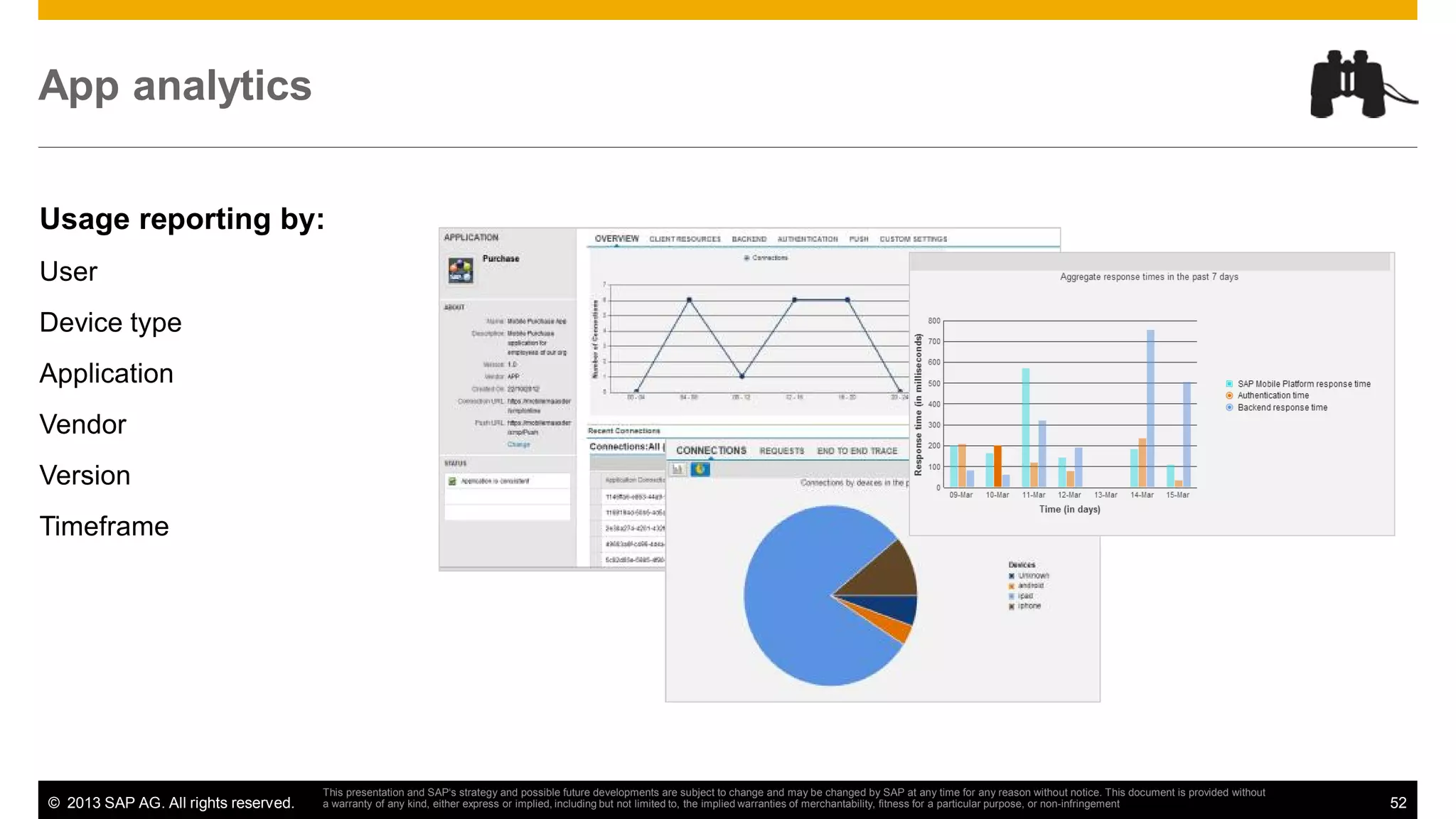Viewport: 1456px width, 819px height.
Task: Click the Change link under Push URL
Action: point(518,444)
